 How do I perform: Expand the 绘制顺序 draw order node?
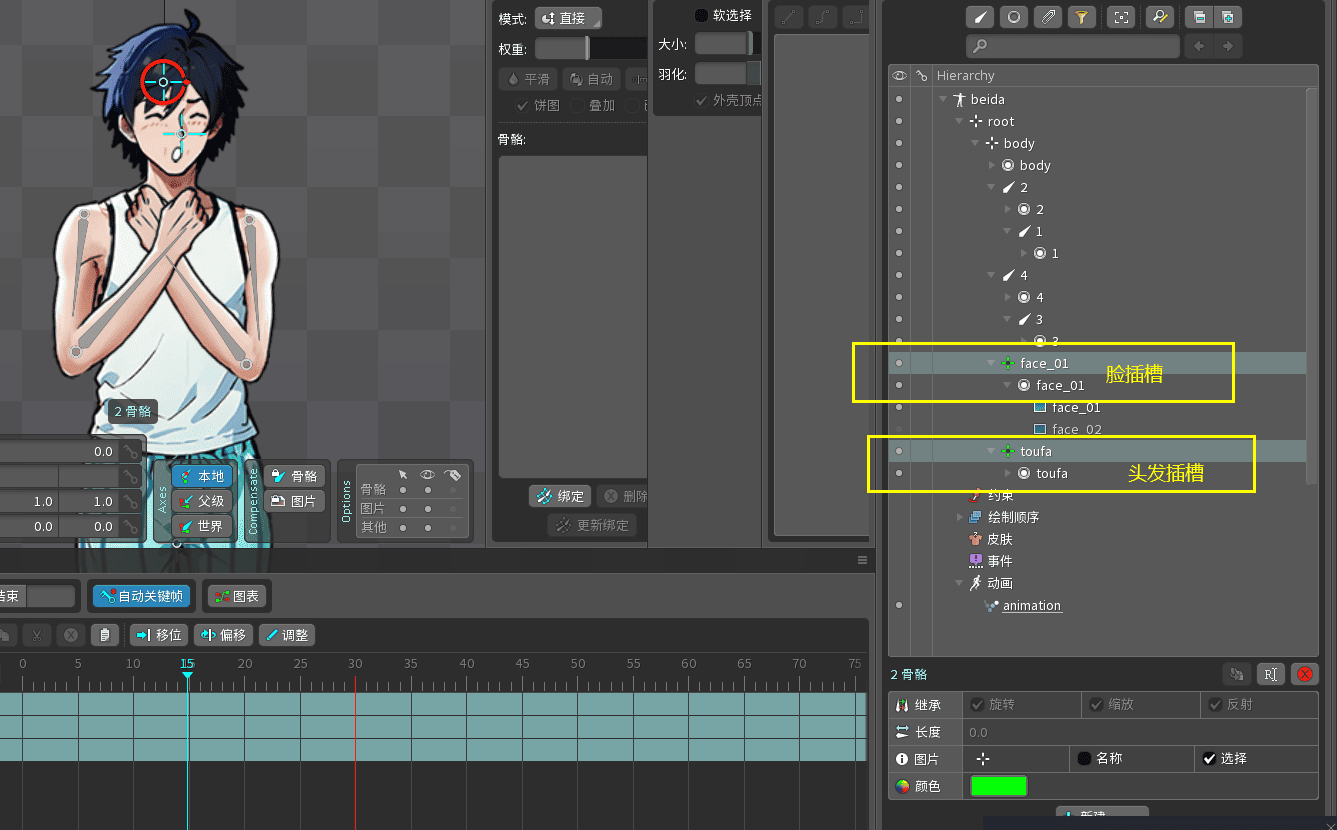point(960,517)
